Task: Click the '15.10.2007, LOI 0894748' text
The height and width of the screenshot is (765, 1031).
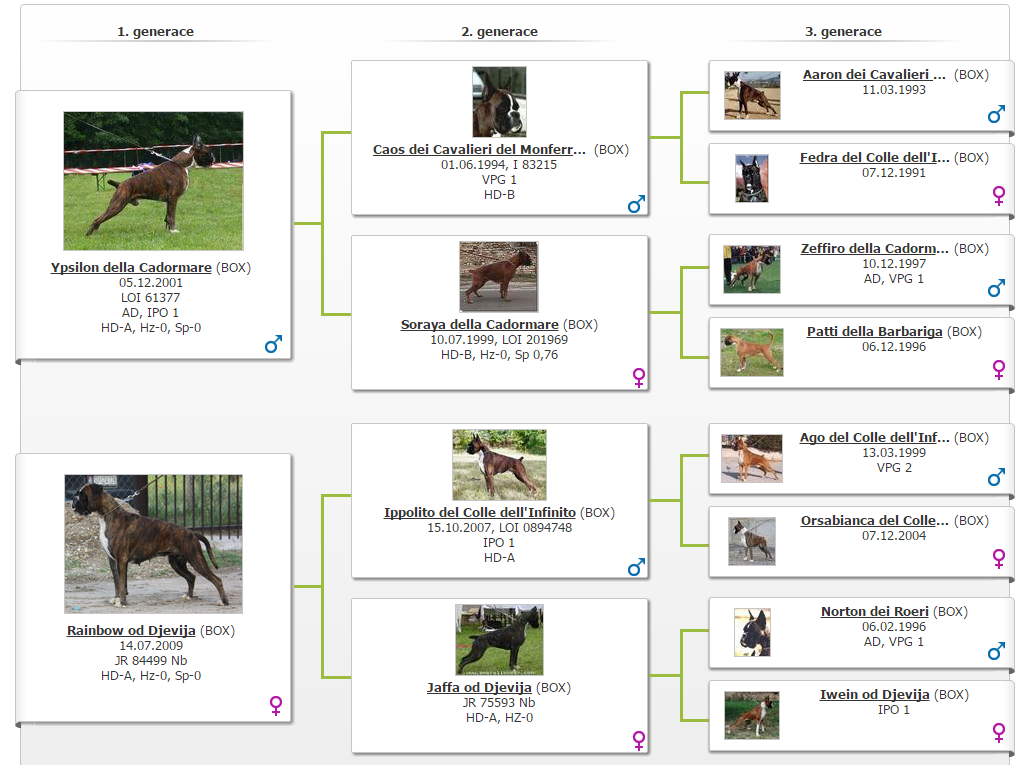Action: point(499,528)
